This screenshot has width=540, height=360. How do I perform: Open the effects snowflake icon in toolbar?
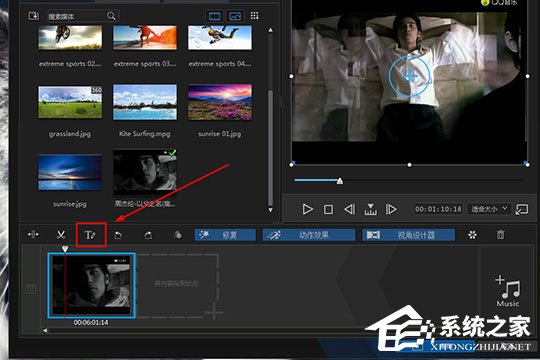pyautogui.click(x=472, y=235)
